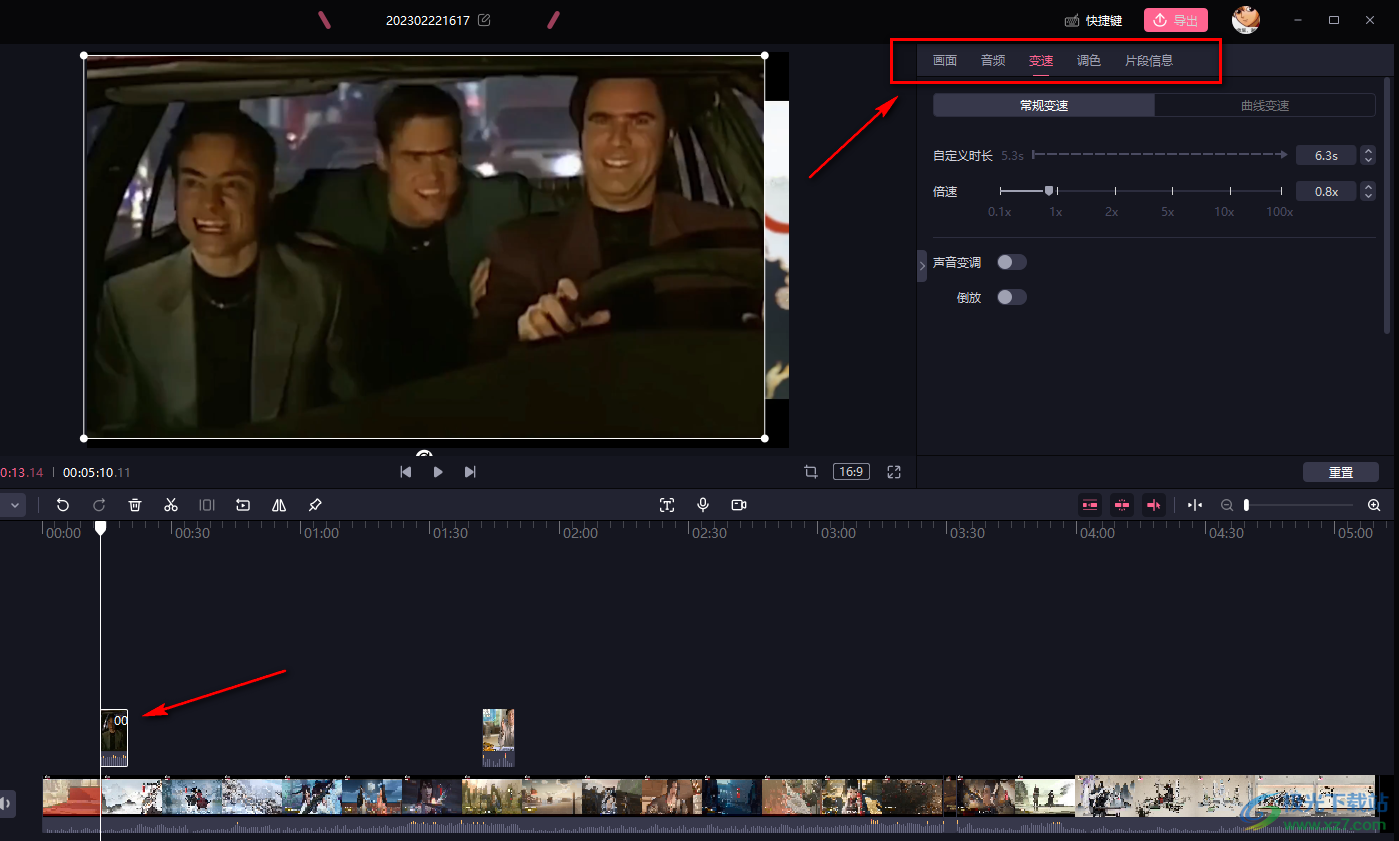Click the 6.3s custom duration field
Screen dimensions: 1399x841
click(x=1326, y=155)
